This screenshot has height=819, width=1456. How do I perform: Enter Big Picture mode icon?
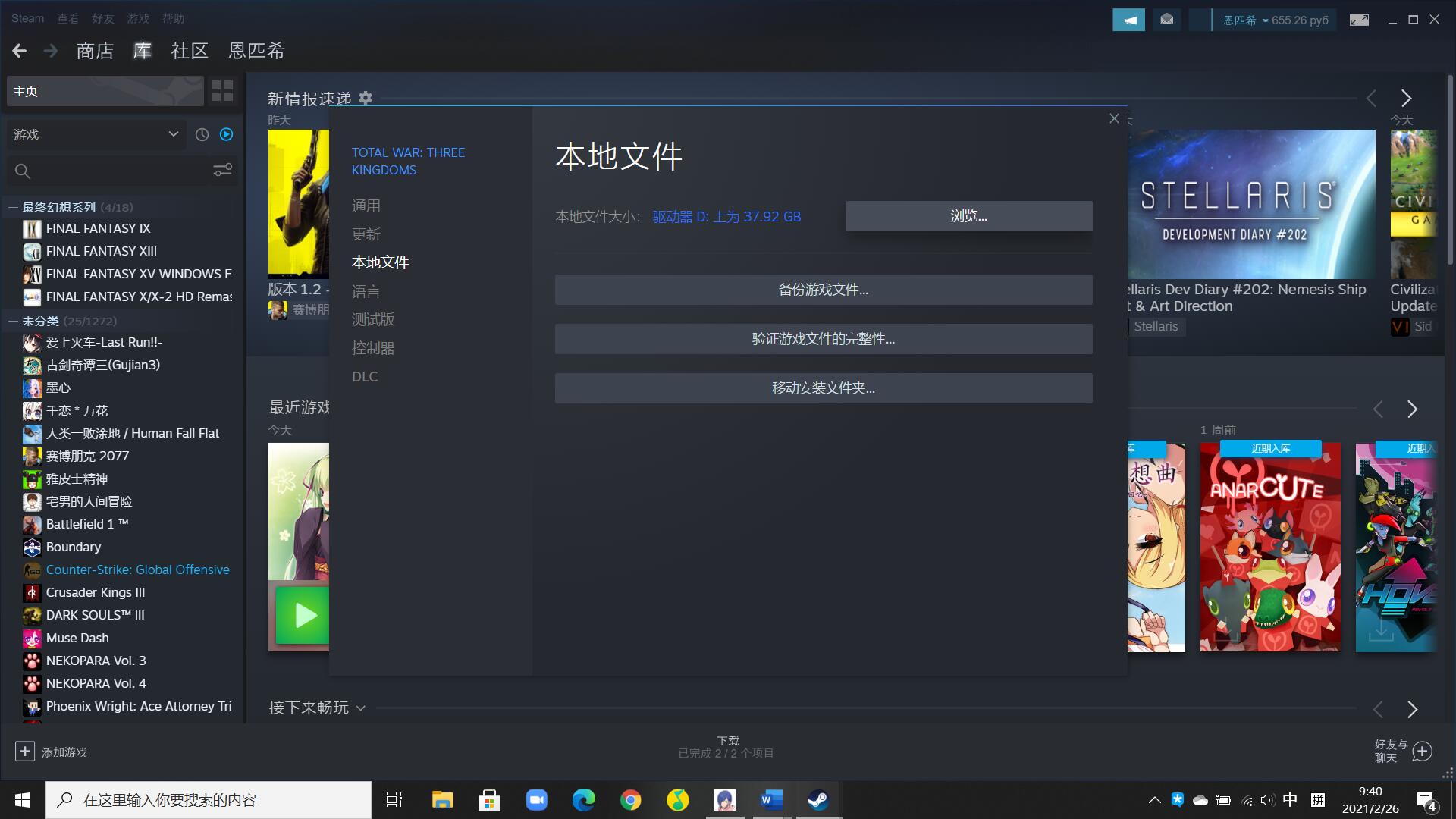click(x=1359, y=20)
